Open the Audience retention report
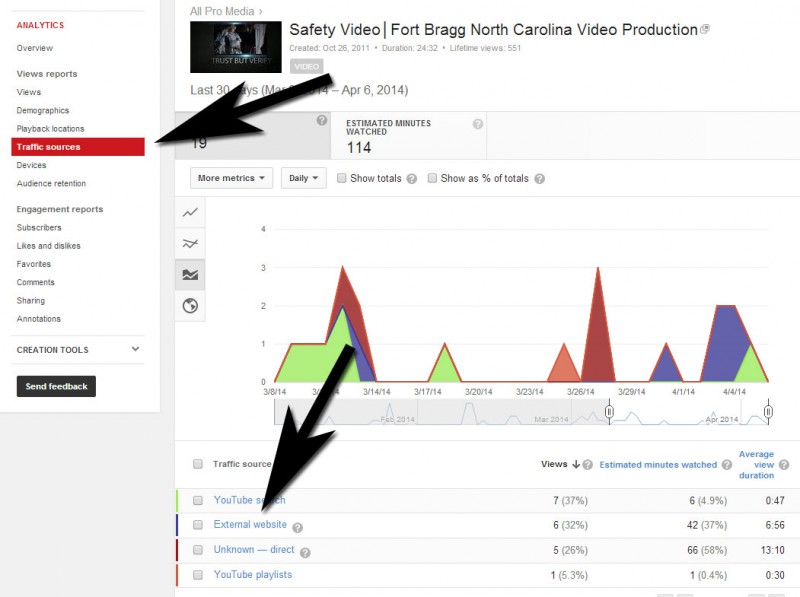Screen dimensions: 800x597 [52, 184]
